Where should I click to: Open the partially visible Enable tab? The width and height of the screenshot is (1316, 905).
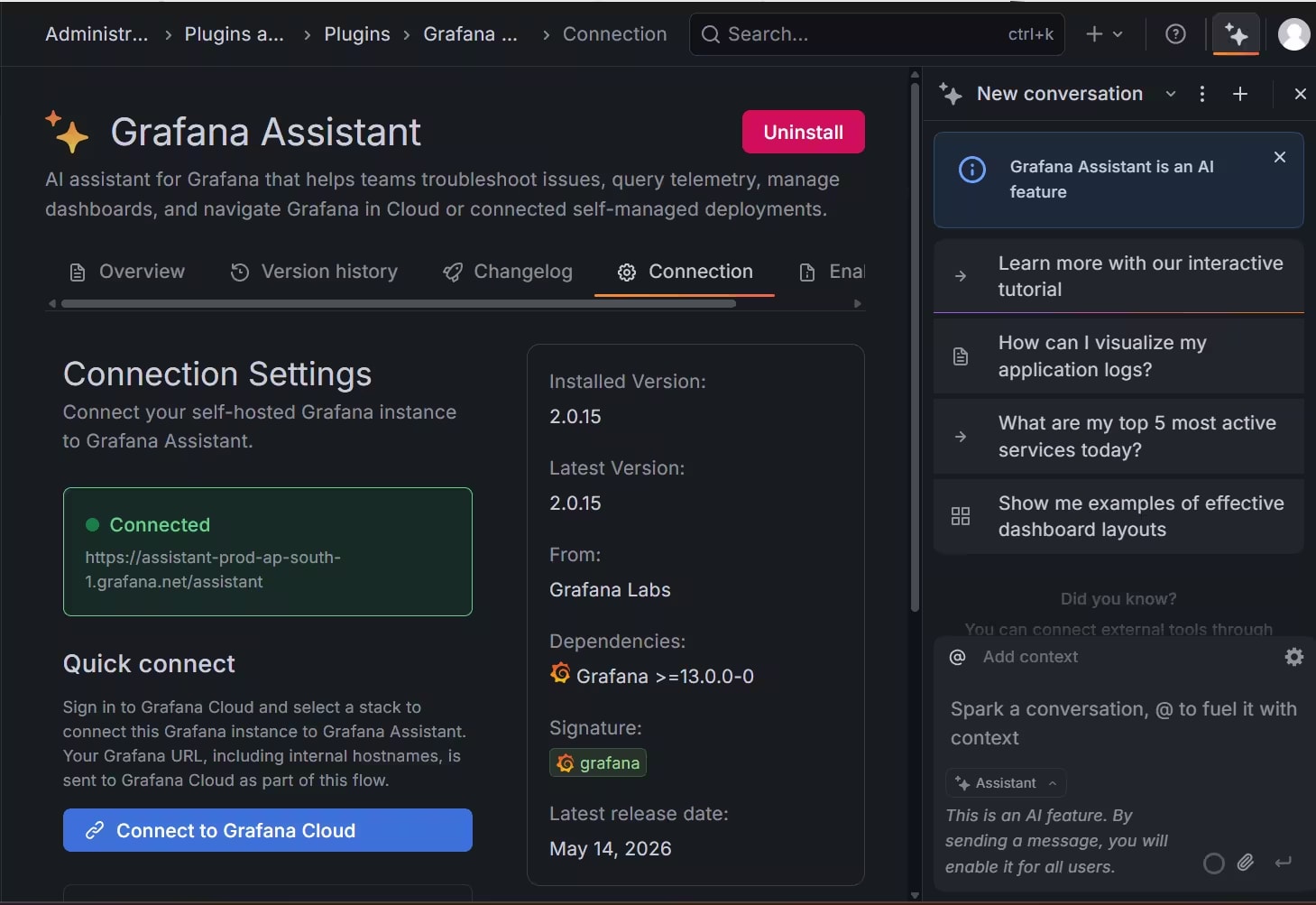click(x=832, y=272)
